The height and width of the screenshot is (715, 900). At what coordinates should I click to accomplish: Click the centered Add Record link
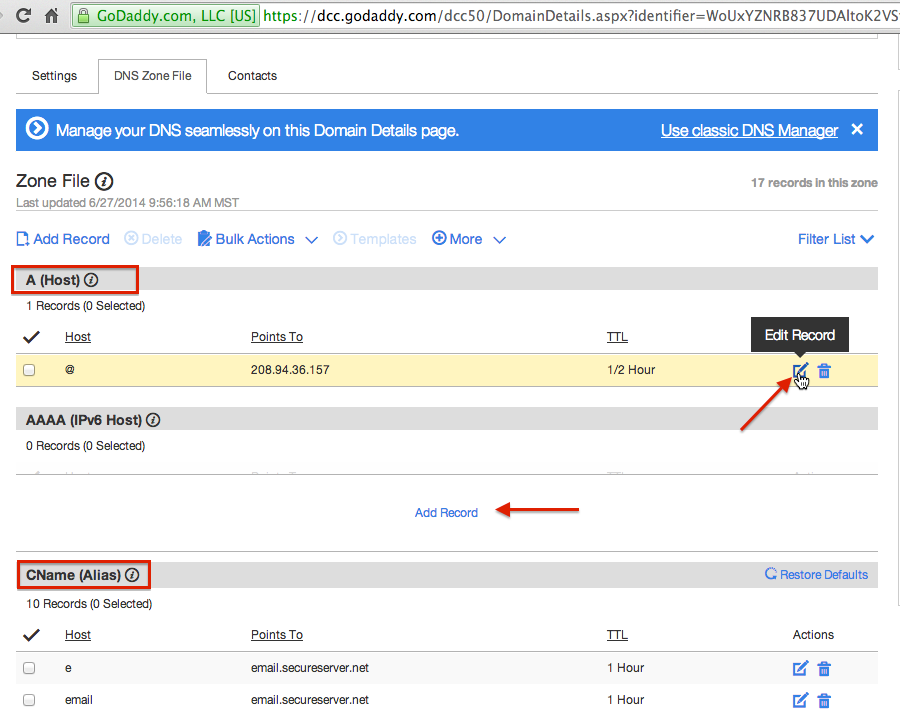(x=446, y=512)
